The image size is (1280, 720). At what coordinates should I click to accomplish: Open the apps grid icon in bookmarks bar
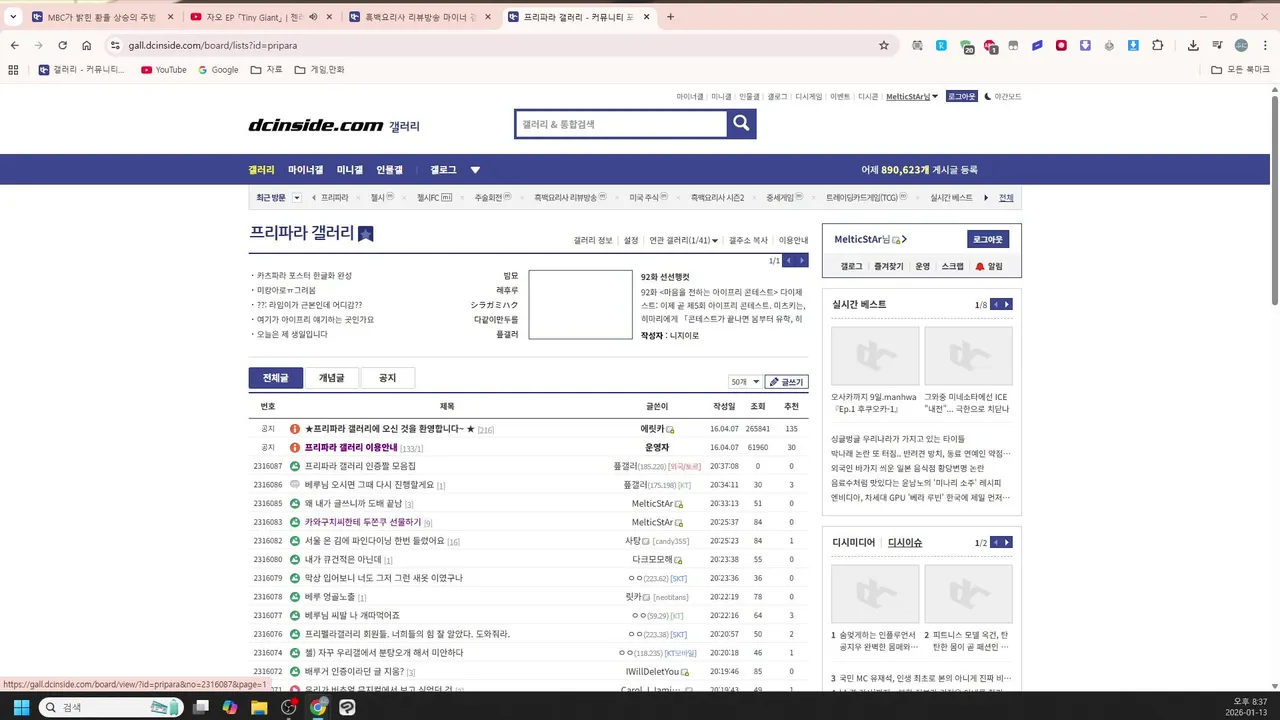13,70
